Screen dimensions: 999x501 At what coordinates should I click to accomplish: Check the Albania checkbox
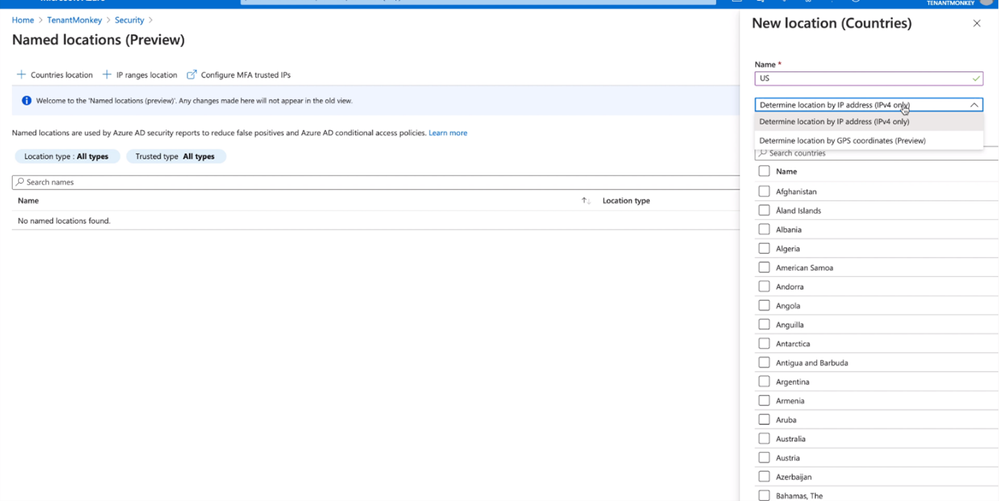coord(764,229)
